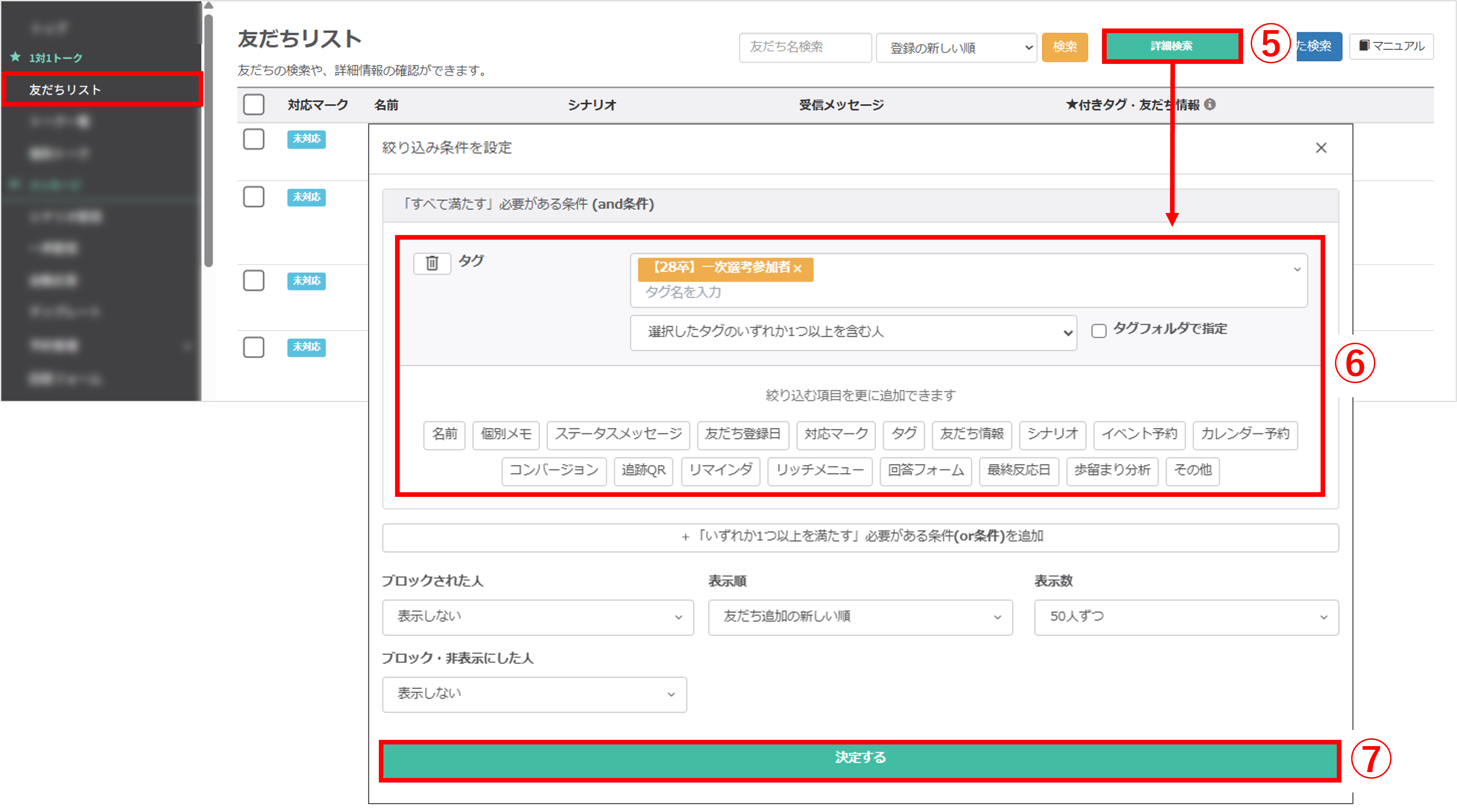
Task: Click the star icon beside 1対1トーク
Action: 15,57
